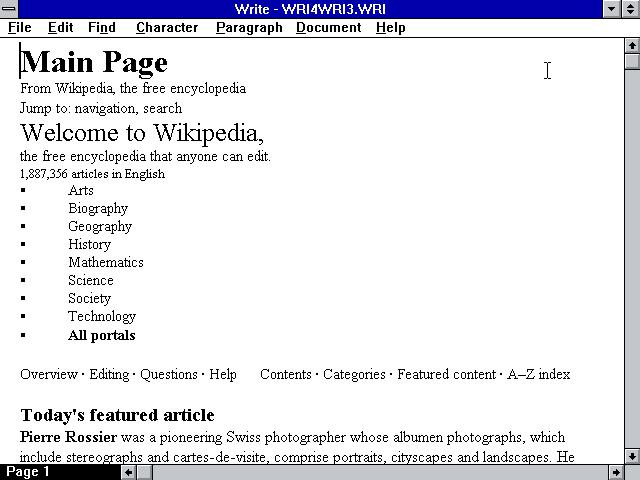Click the '1,887,356 articles in English' line
This screenshot has width=640, height=480.
coord(93,174)
